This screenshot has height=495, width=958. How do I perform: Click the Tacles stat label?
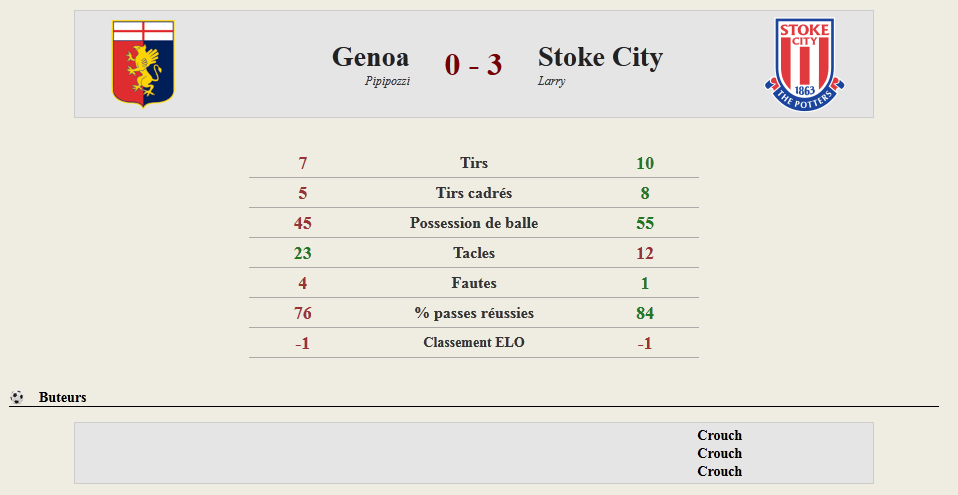tap(474, 252)
